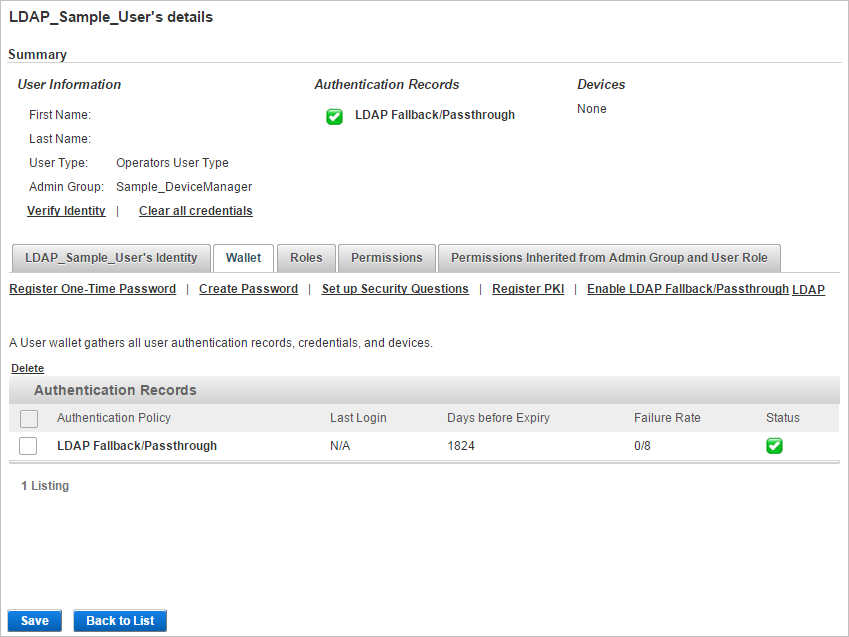The width and height of the screenshot is (849, 637).
Task: Click the green Status check icon for LDAP Fallback/Passthrough
Action: click(775, 445)
